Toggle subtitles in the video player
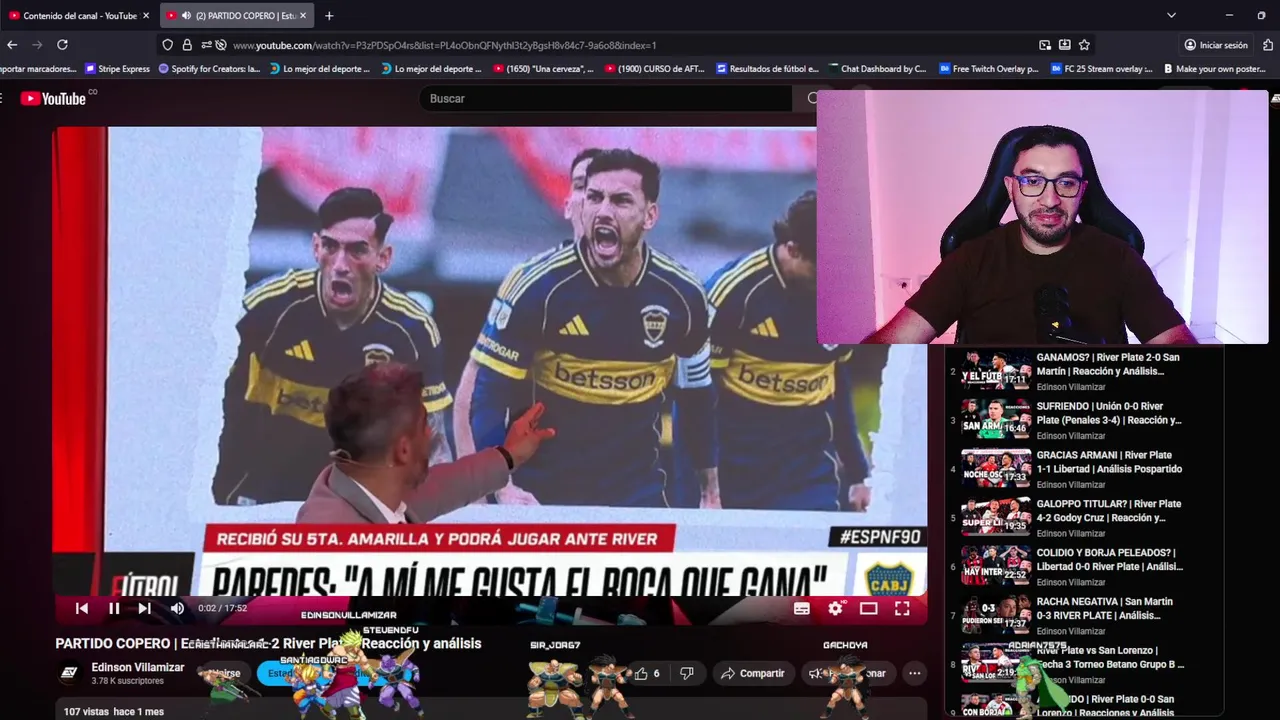The image size is (1280, 720). click(x=802, y=608)
